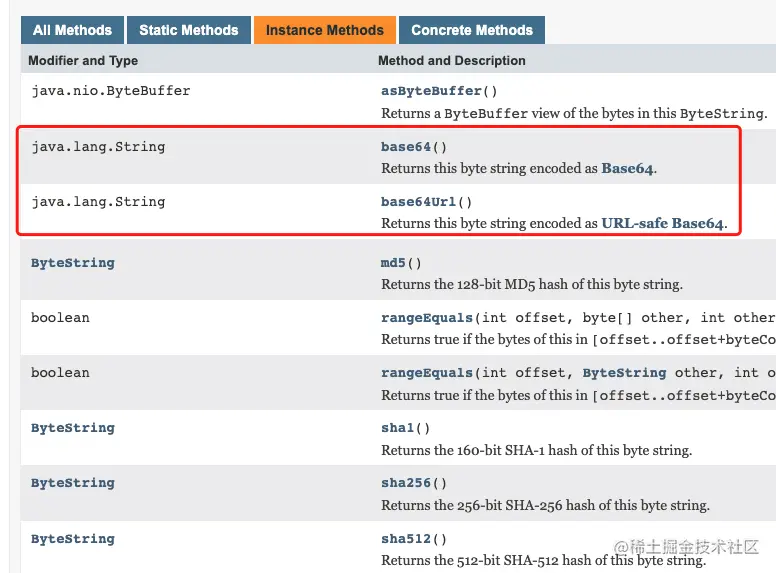Open the asByteBuffer method link

click(432, 91)
